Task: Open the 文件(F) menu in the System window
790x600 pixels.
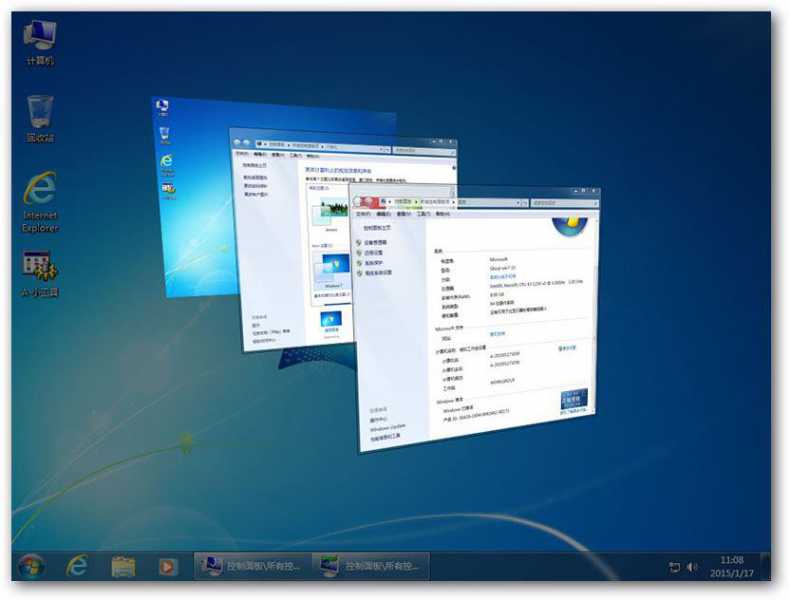Action: point(363,214)
